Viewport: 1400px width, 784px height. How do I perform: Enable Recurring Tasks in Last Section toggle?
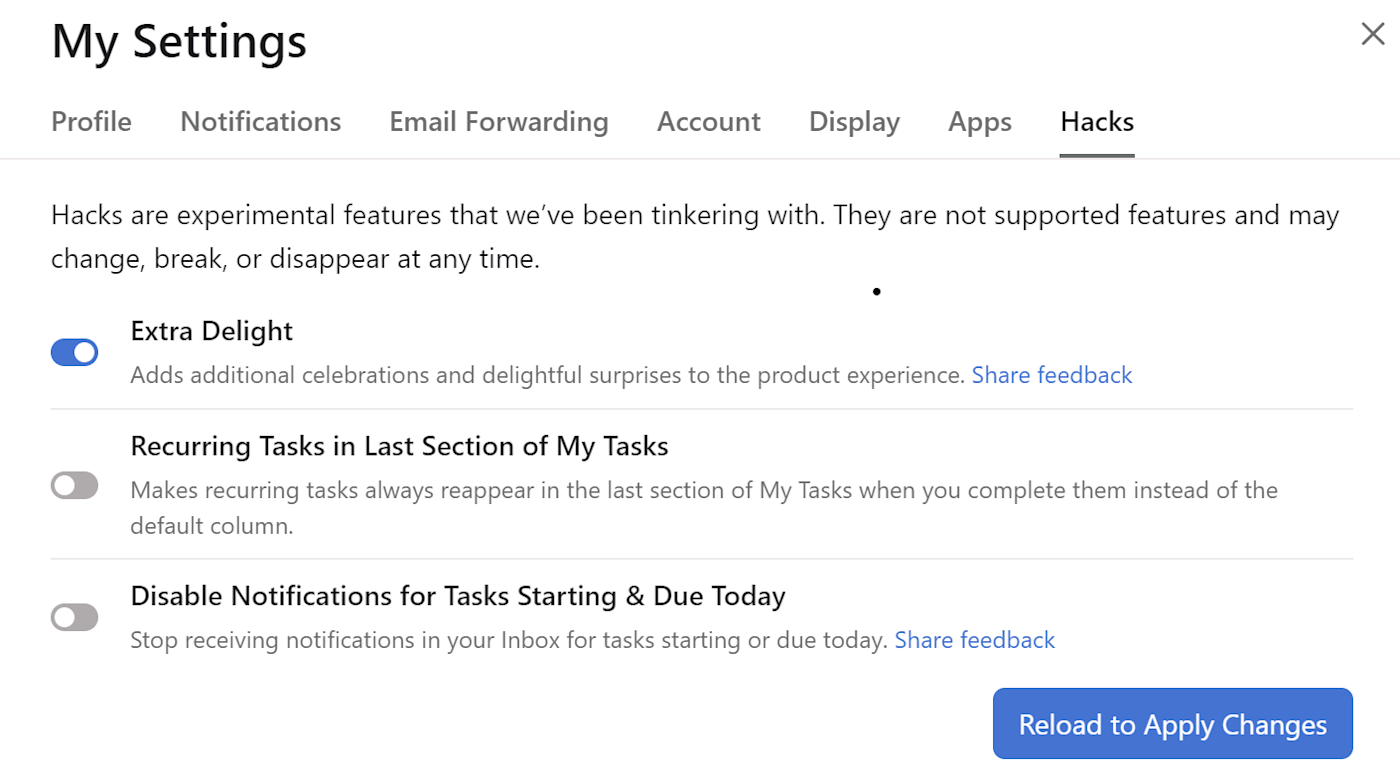tap(75, 486)
